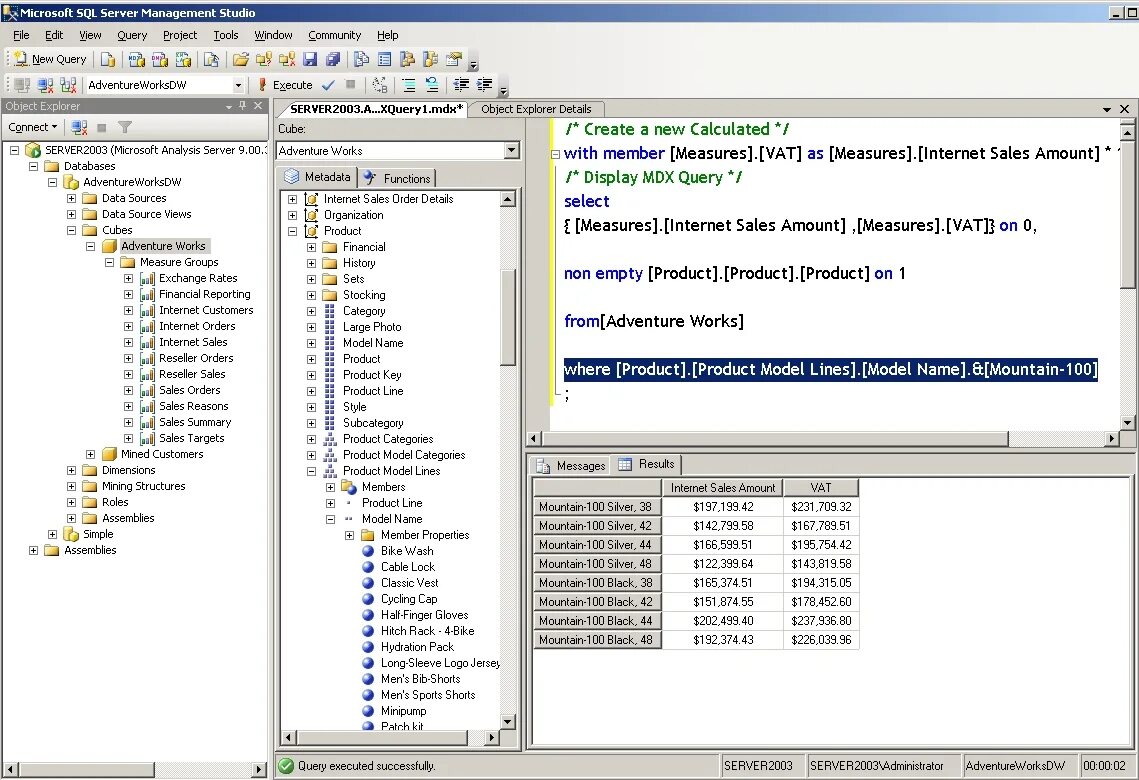
Task: Collapse the Product dimension in metadata tree
Action: pos(292,231)
